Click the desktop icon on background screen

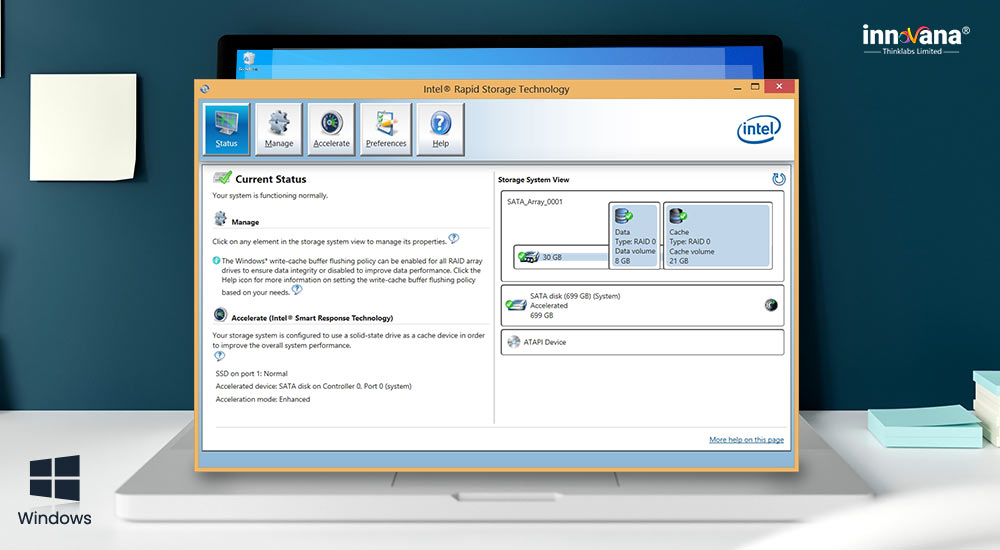pos(247,62)
